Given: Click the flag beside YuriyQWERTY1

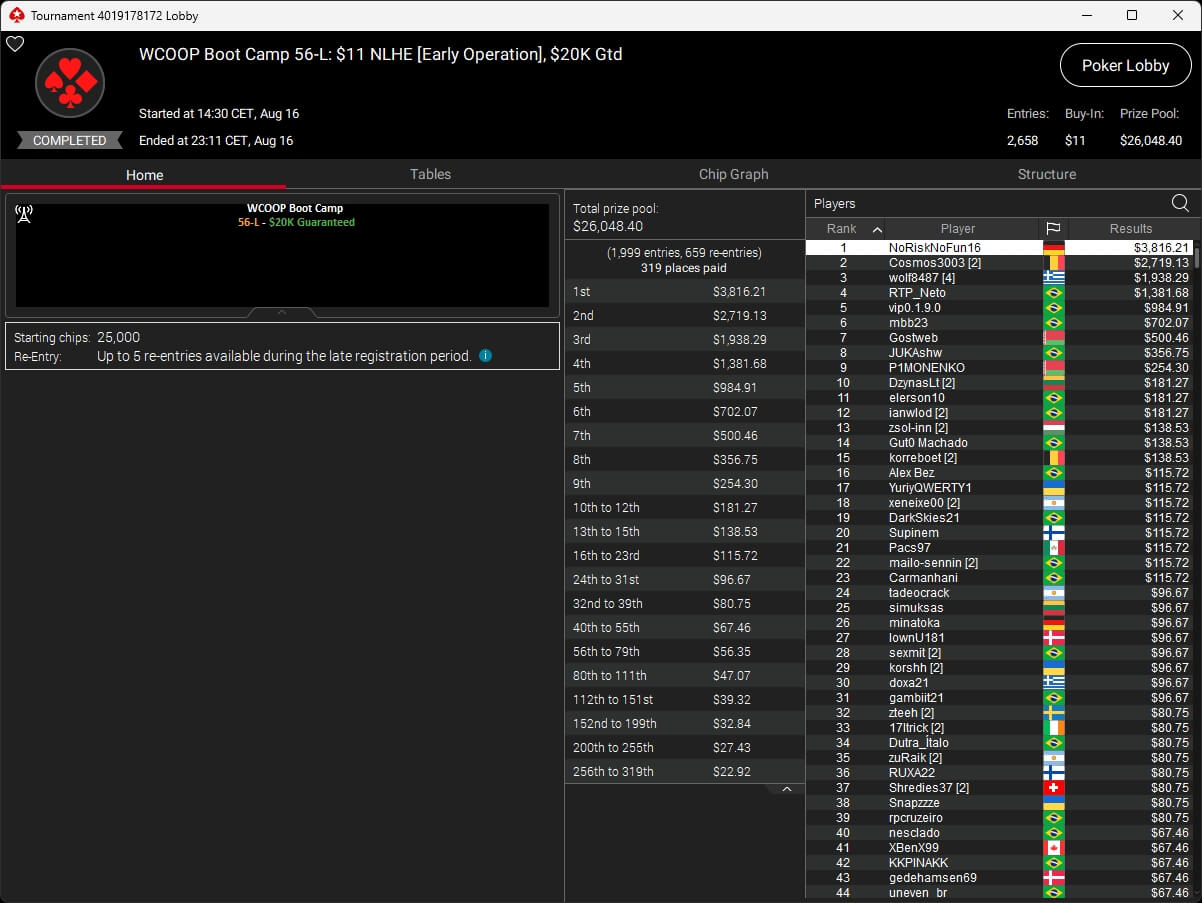Looking at the screenshot, I should [x=1053, y=487].
